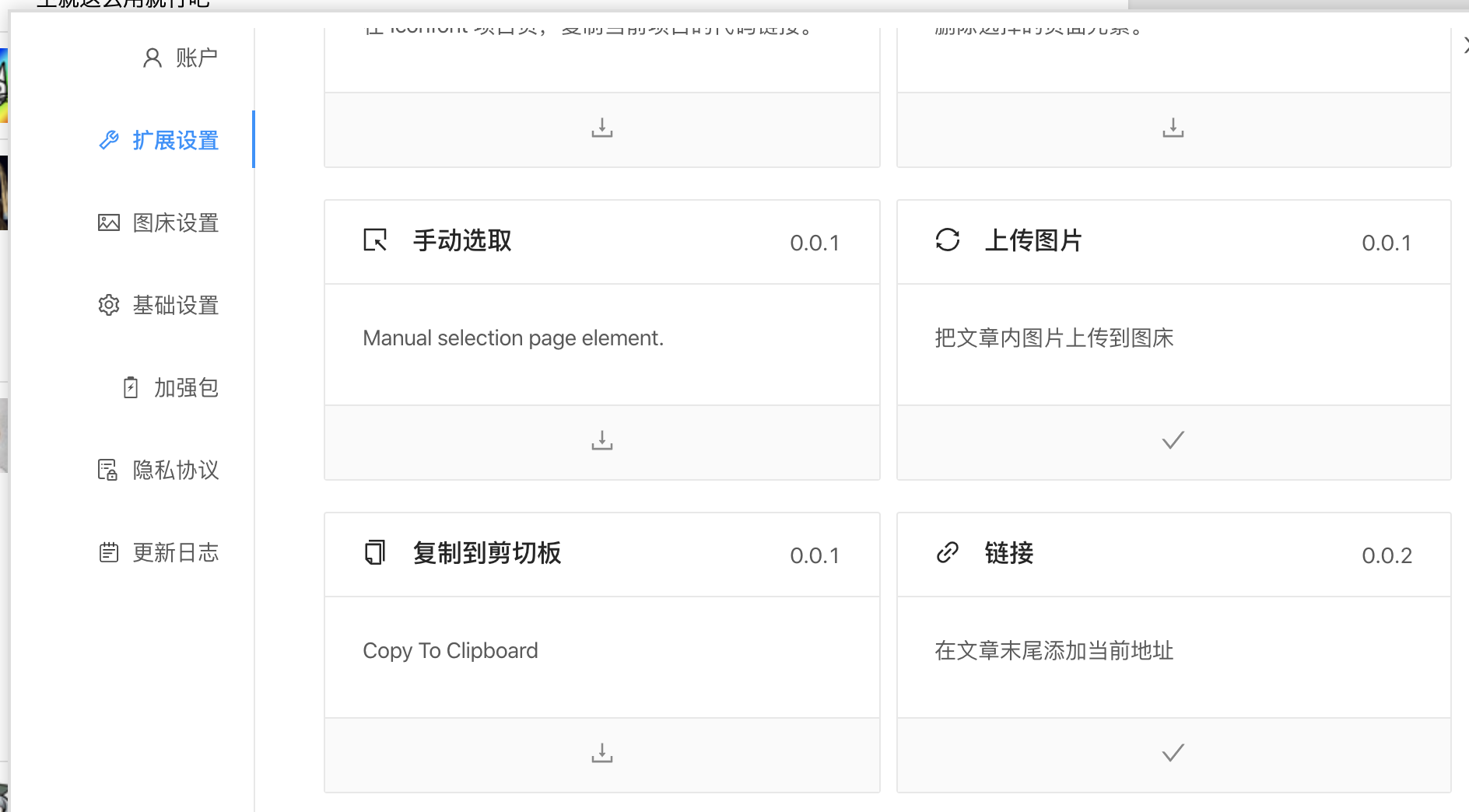Screen dimensions: 1469x812
Task: Click the document icon next to 隐私协议
Action: 108,470
